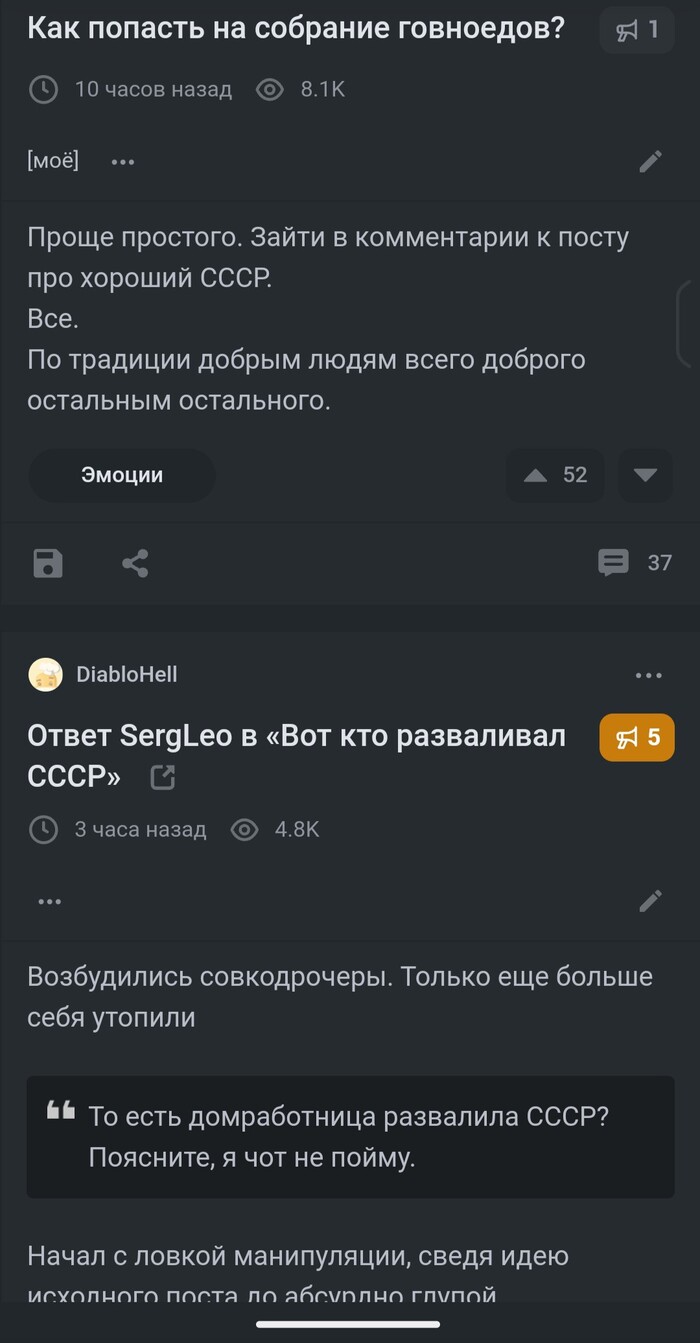Open the three-dots menu beside DiabloHell
Viewport: 700px width, 1343px height.
[x=649, y=674]
